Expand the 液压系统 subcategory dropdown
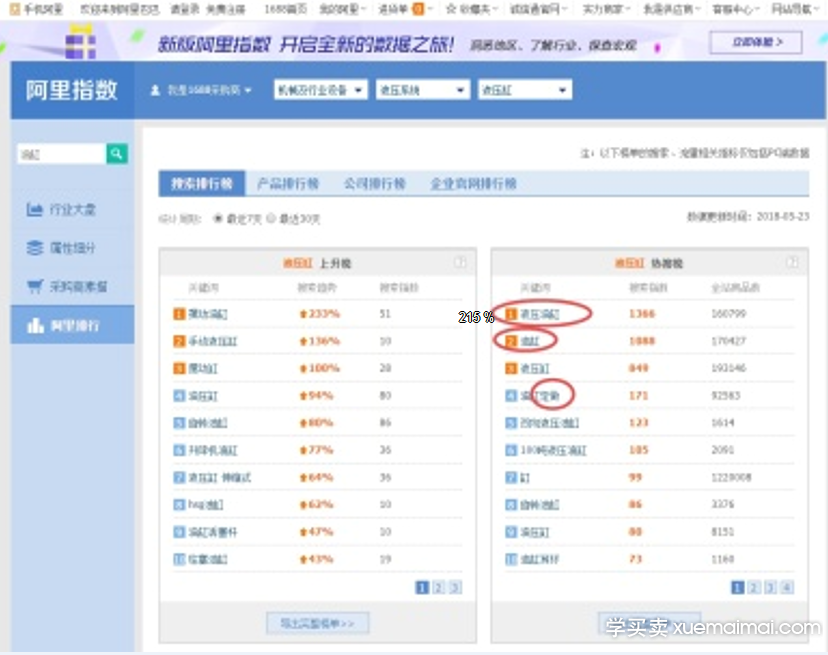Viewport: 828px width, 655px height. (422, 90)
